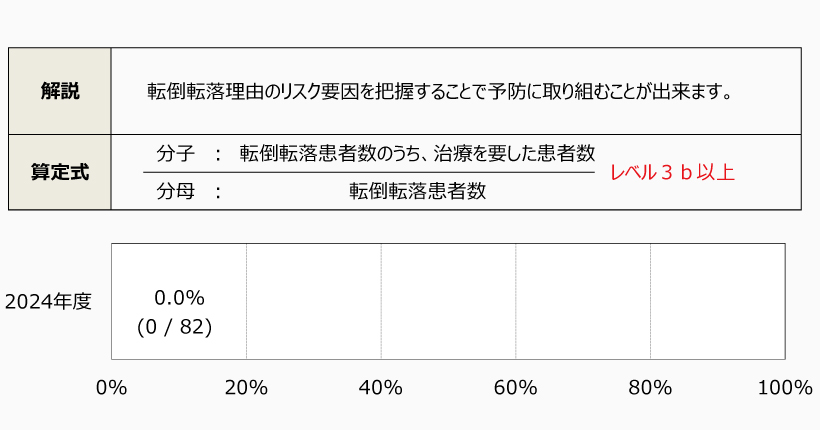Screen dimensions: 820x430
Task: Click the chart area between 80% and 100%
Action: (717, 301)
